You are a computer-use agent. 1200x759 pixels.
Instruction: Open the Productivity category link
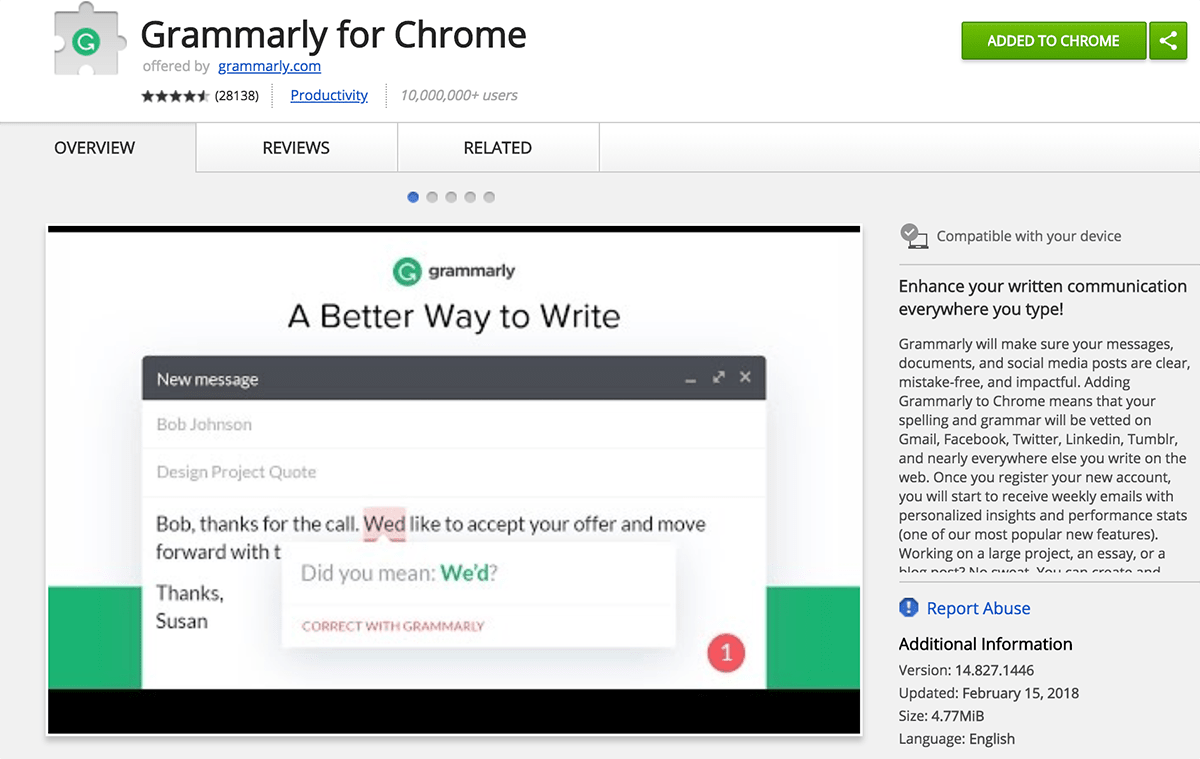point(329,95)
